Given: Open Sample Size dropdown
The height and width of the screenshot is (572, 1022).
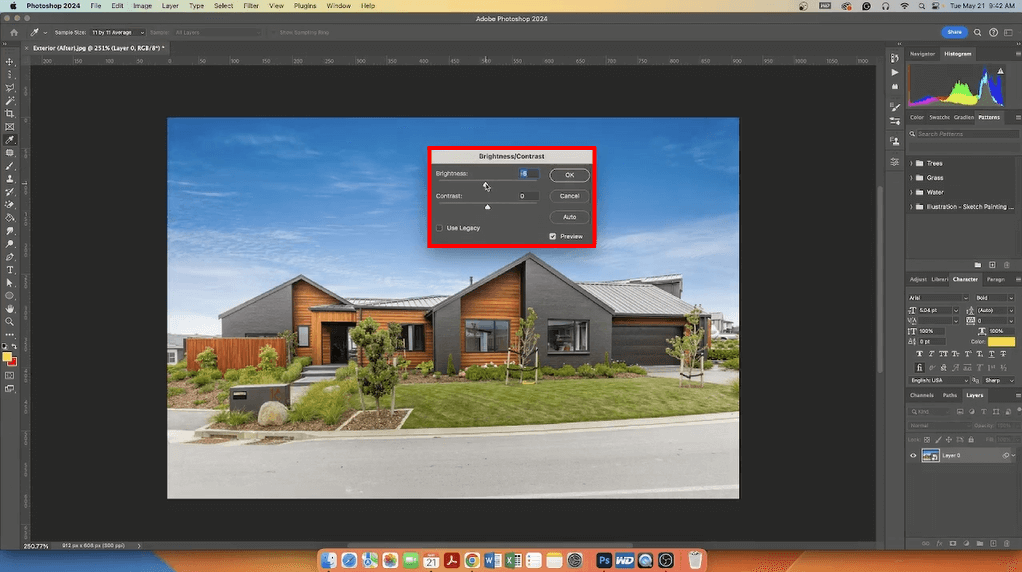Looking at the screenshot, I should tap(118, 33).
